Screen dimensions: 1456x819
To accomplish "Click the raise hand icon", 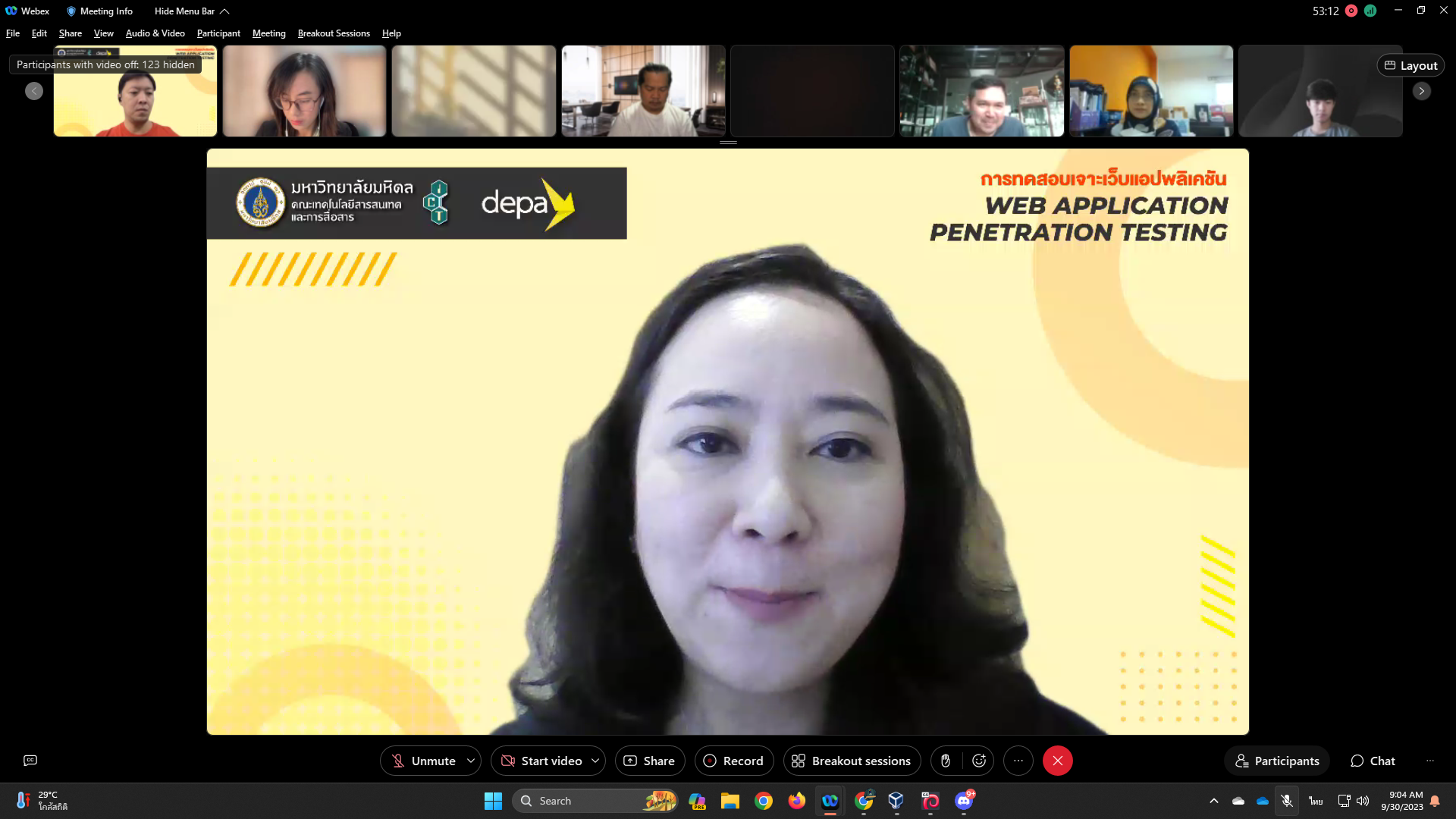I will (946, 761).
